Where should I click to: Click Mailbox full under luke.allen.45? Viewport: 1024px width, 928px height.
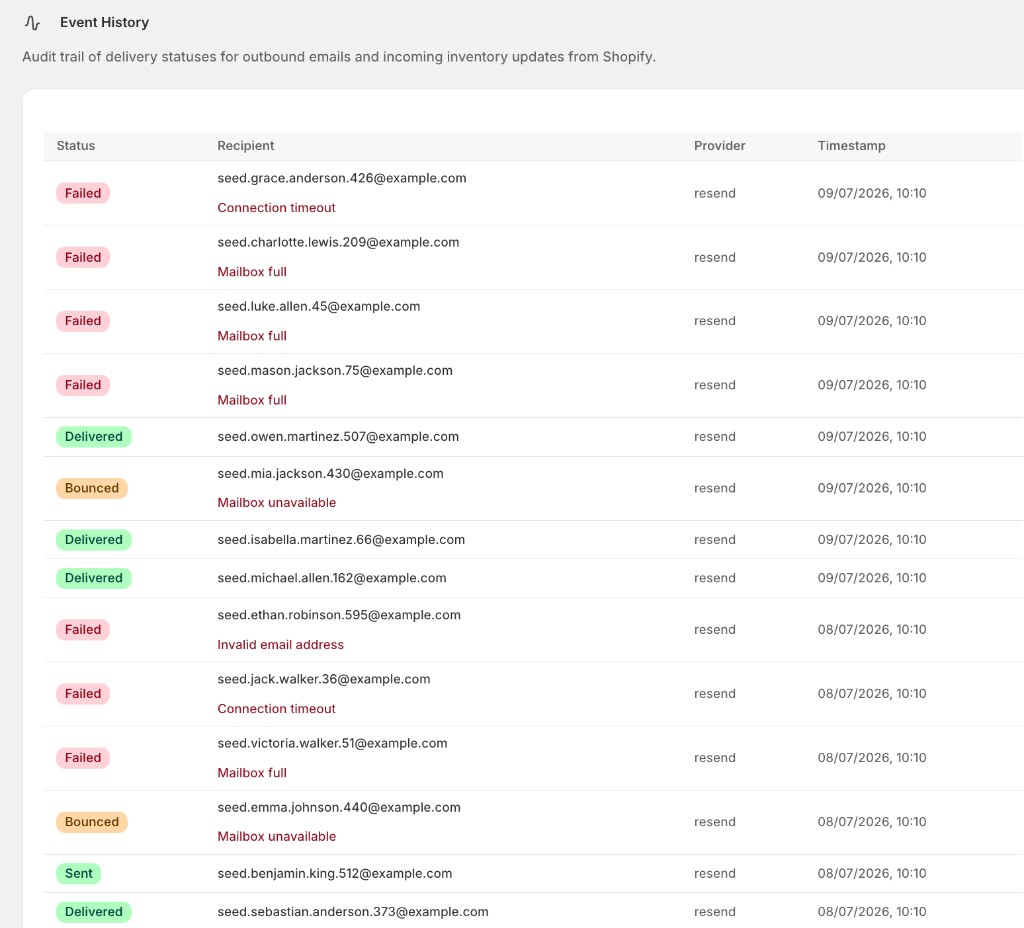point(252,336)
